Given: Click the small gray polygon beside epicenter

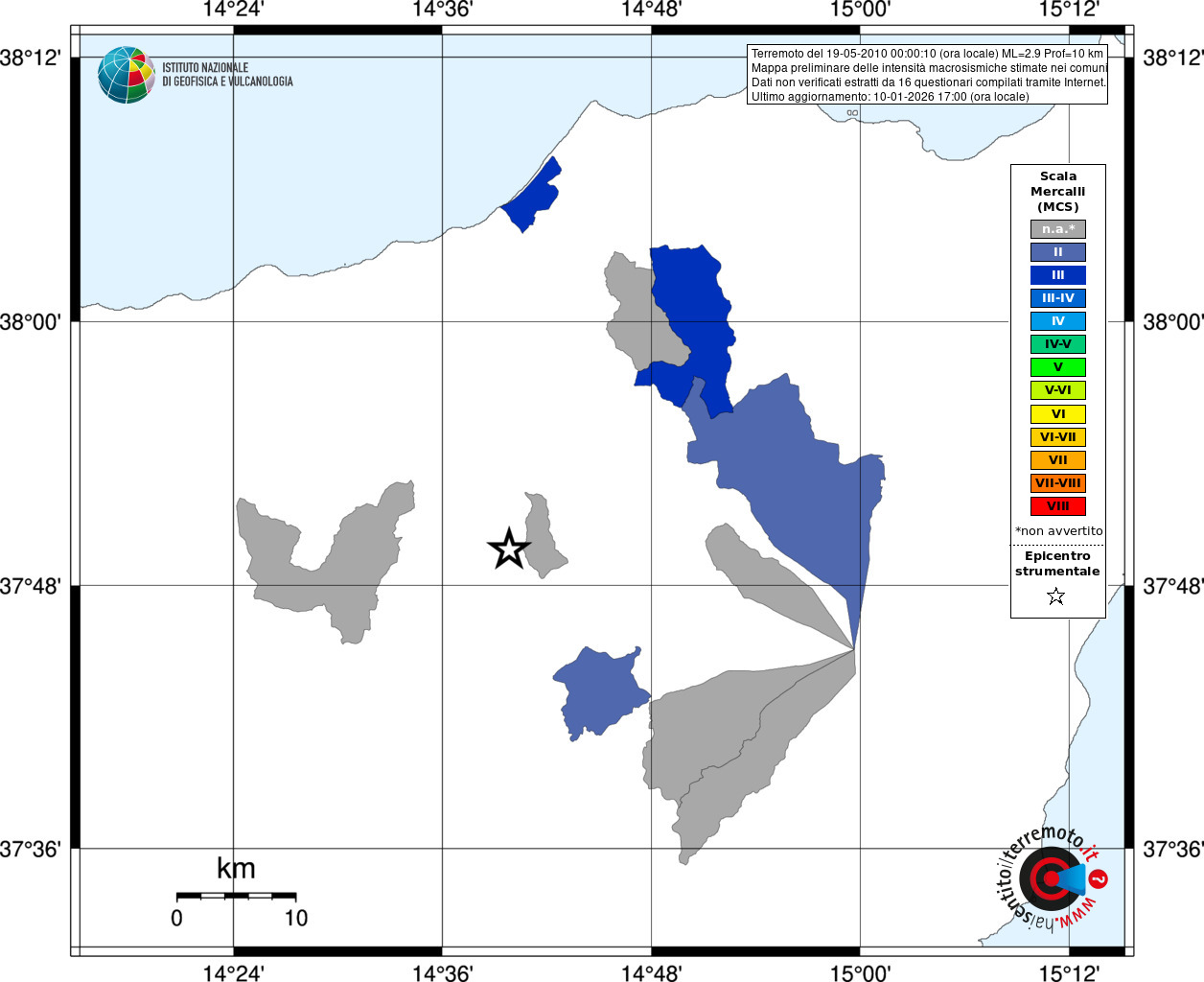Looking at the screenshot, I should 544,537.
